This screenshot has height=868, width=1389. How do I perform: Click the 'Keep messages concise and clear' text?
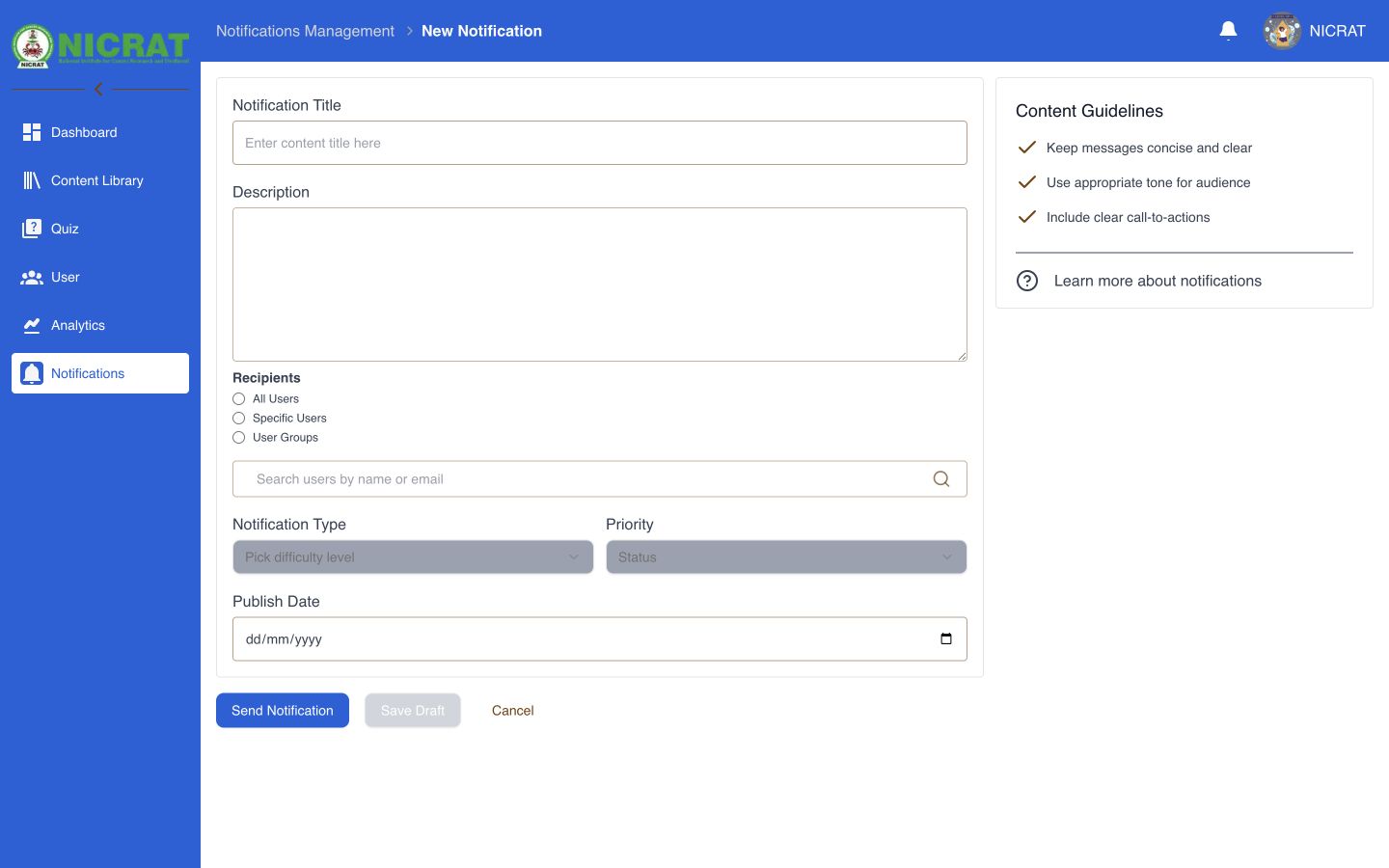coord(1149,148)
